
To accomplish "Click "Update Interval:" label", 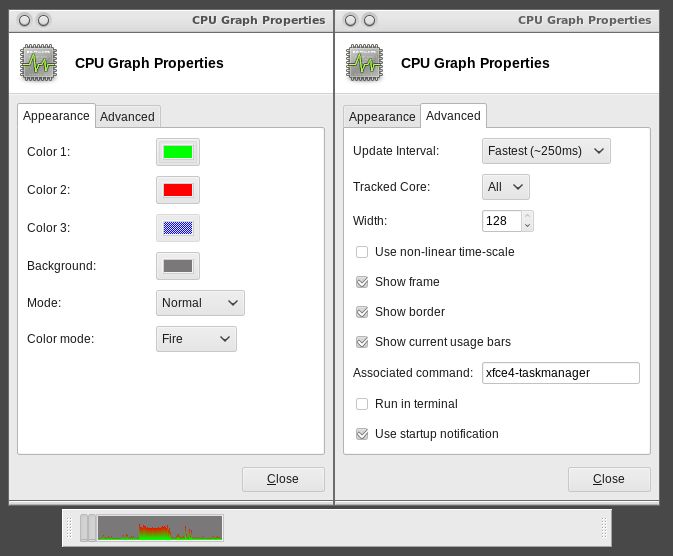I will click(396, 151).
